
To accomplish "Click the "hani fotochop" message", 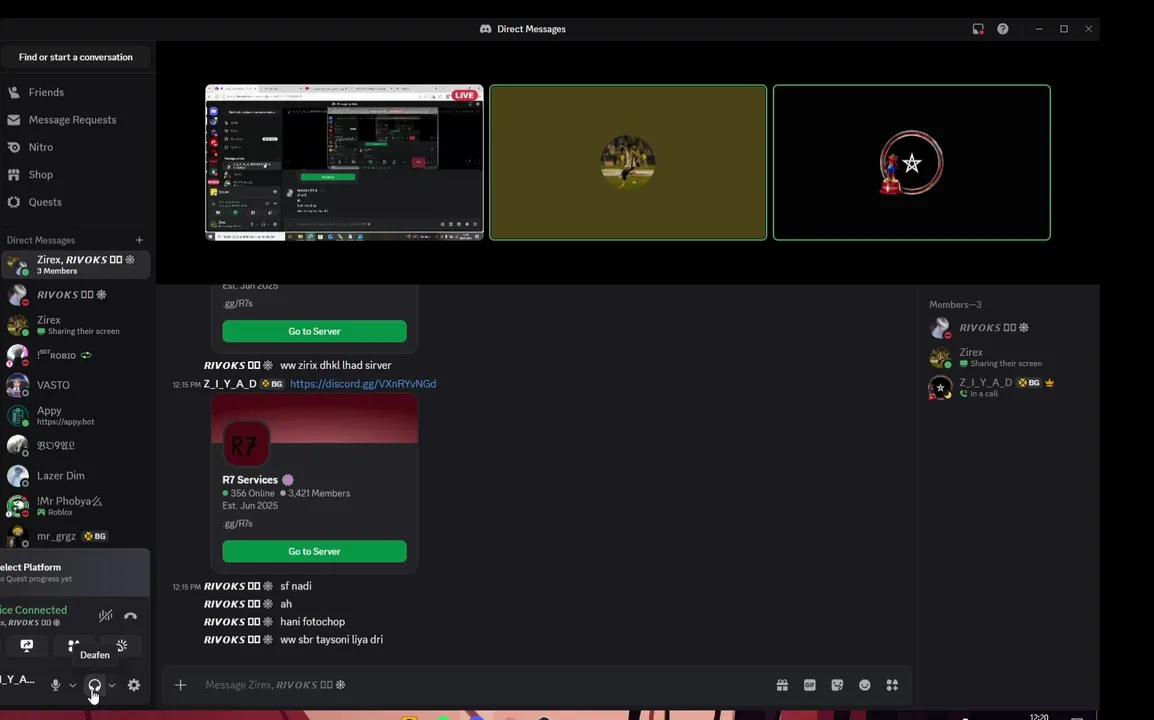I will pyautogui.click(x=313, y=621).
